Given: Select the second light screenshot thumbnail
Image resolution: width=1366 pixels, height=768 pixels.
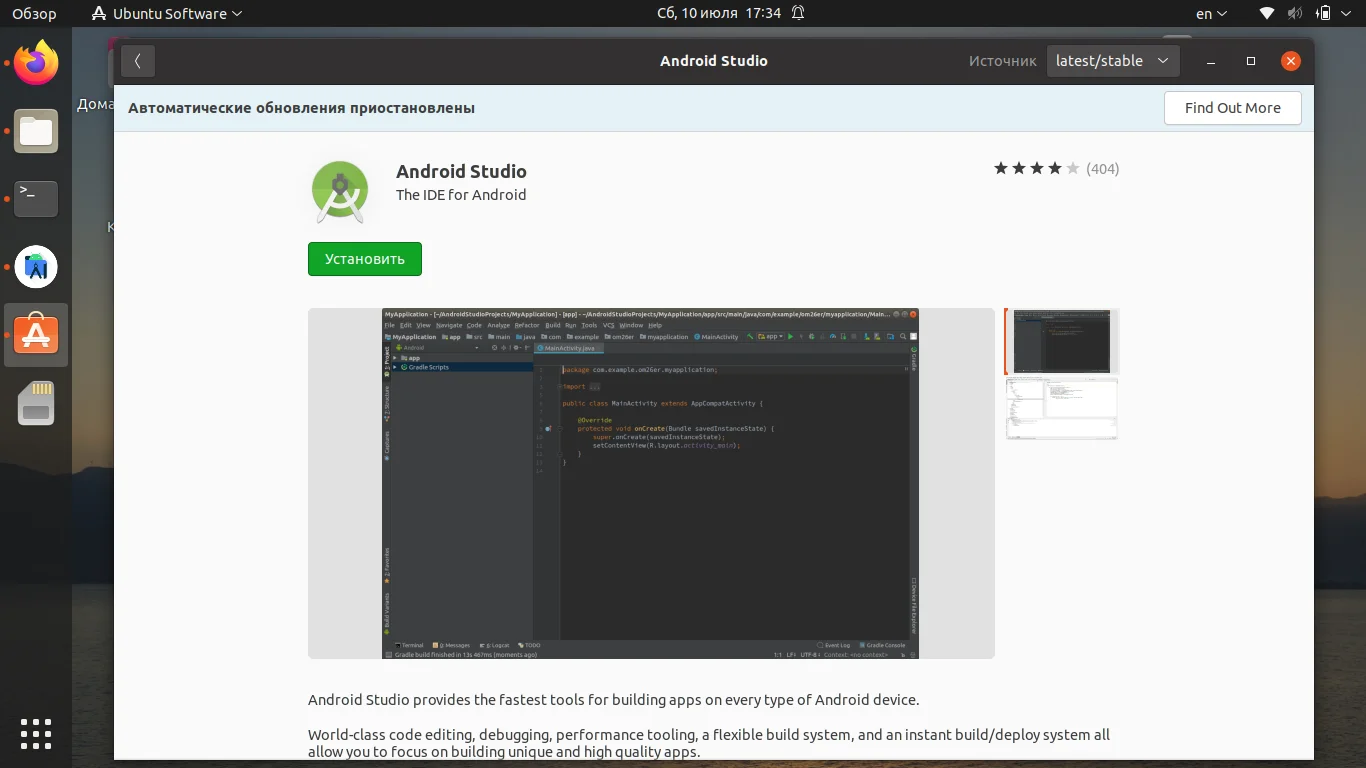Looking at the screenshot, I should (1061, 409).
